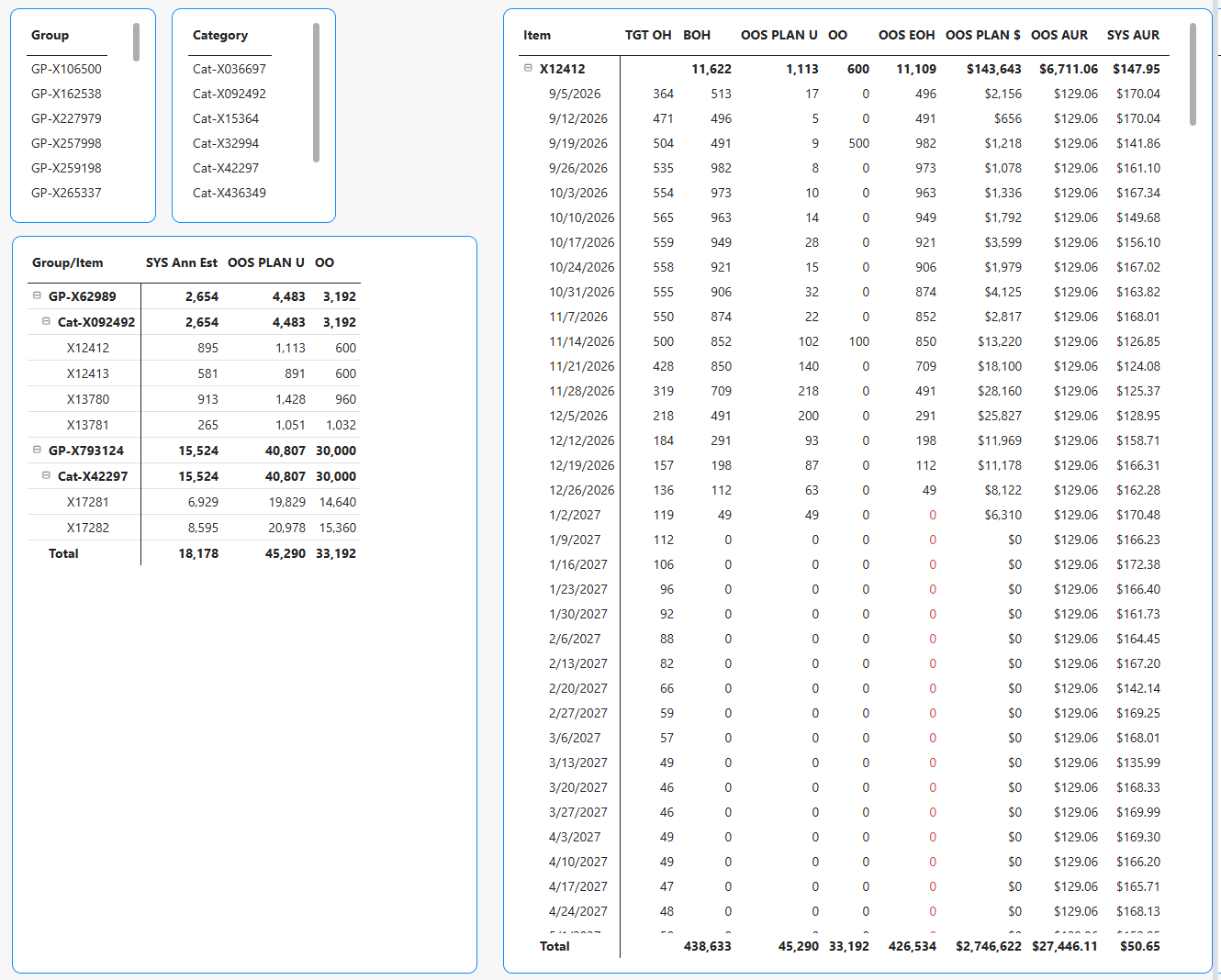Click the $28,160 OOS PLAN $ value
This screenshot has height=980, width=1221.
[1000, 391]
